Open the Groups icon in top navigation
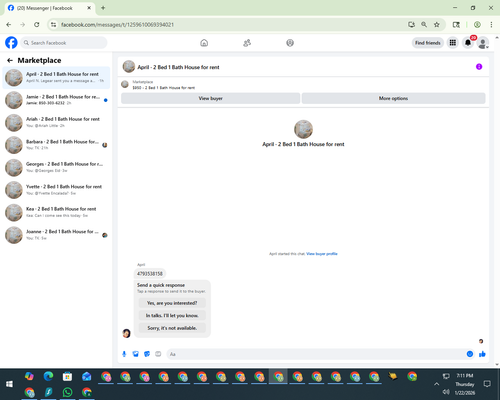This screenshot has height=400, width=500. [x=290, y=43]
